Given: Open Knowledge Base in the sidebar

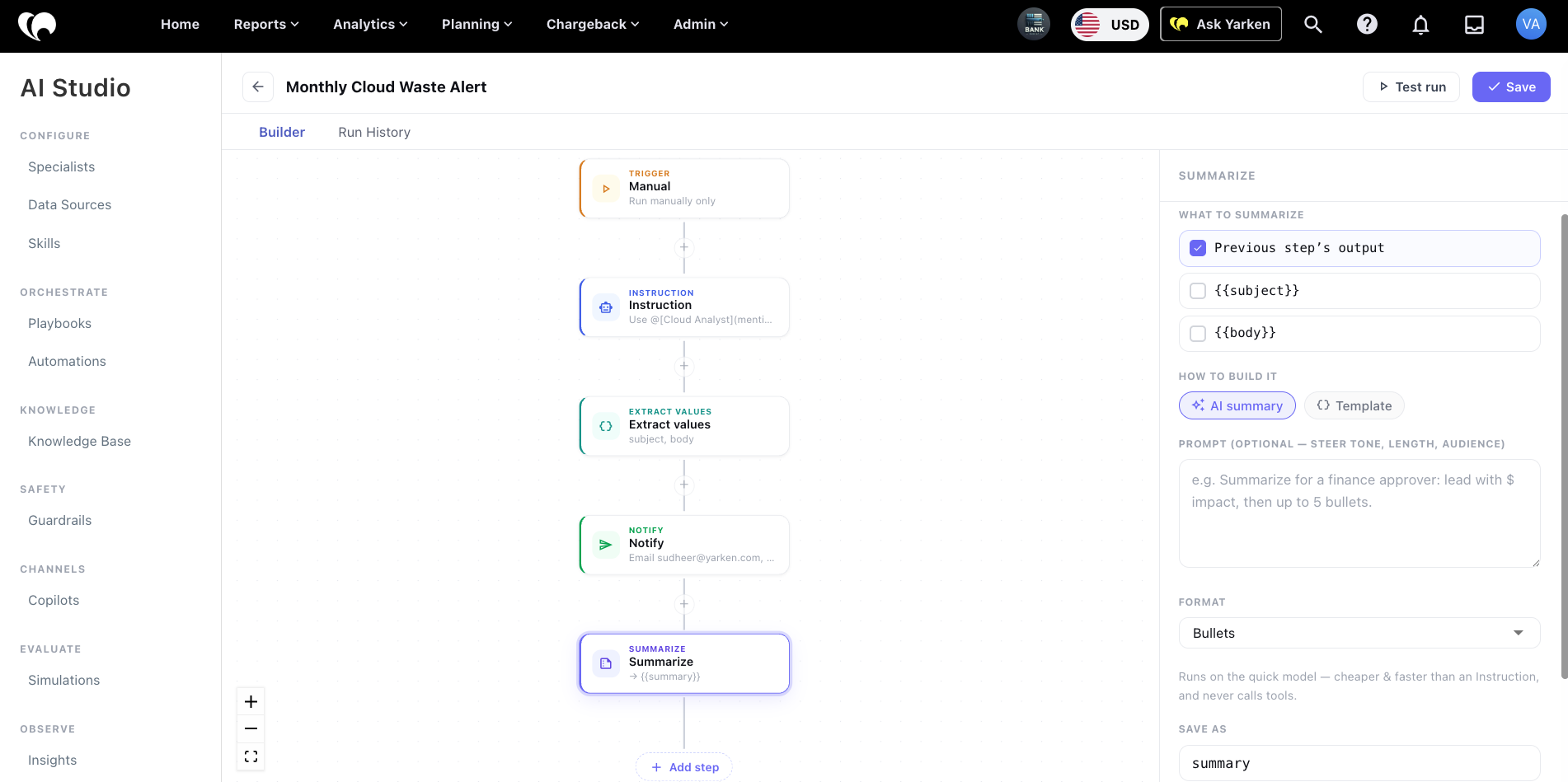Looking at the screenshot, I should 80,441.
